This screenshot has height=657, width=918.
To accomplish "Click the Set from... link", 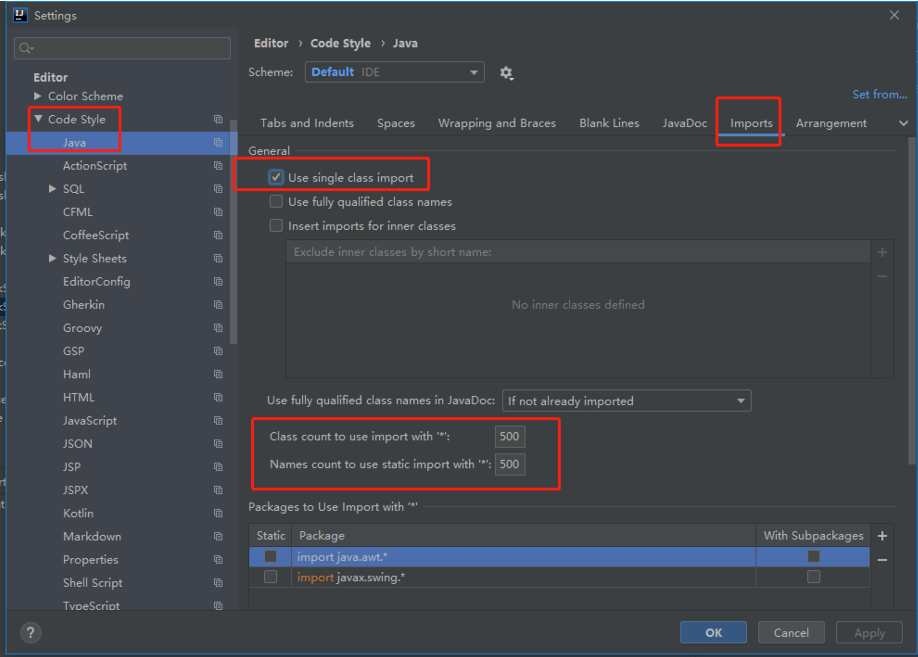I will click(x=879, y=94).
